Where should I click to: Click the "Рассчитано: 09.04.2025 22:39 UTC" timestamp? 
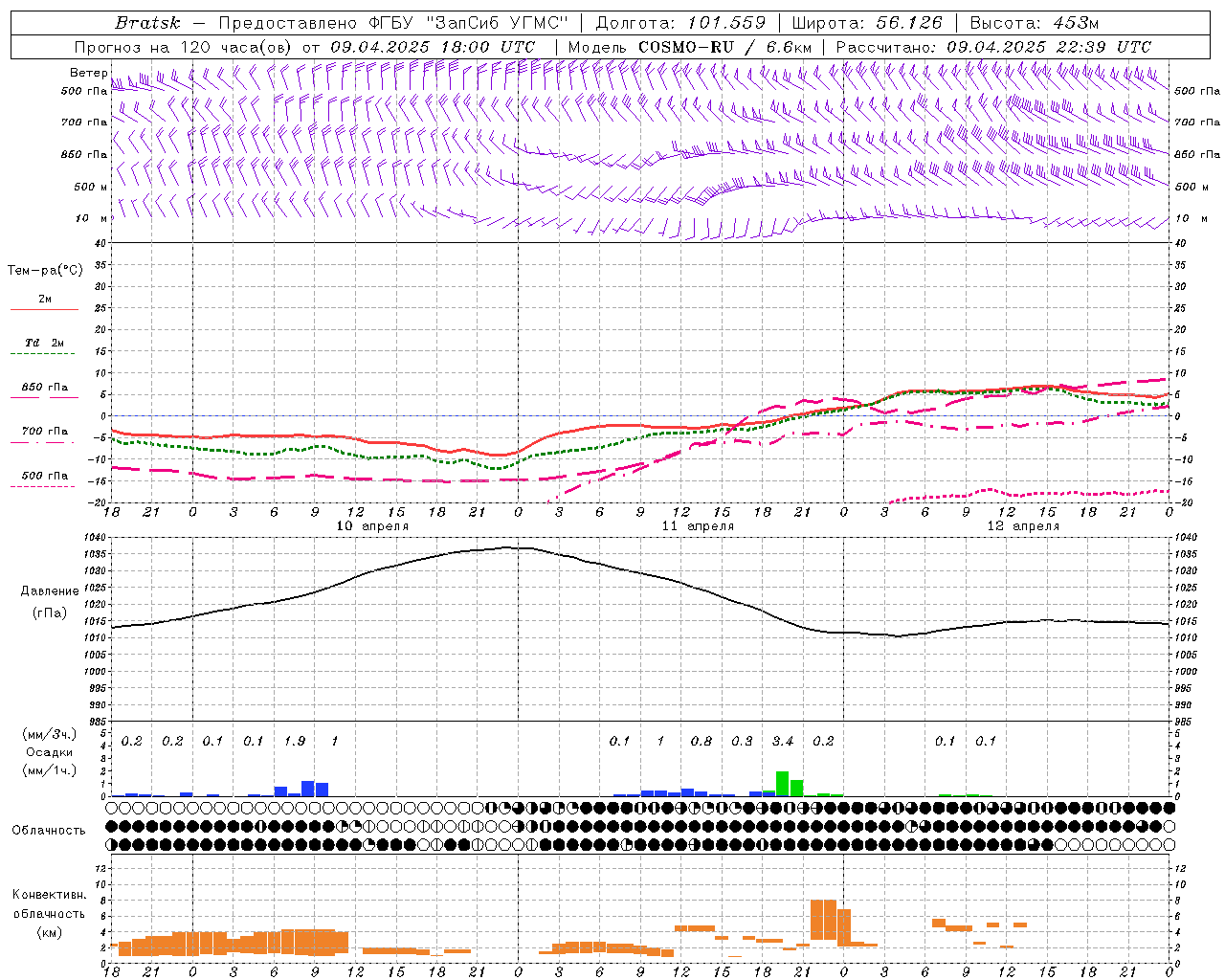(993, 47)
